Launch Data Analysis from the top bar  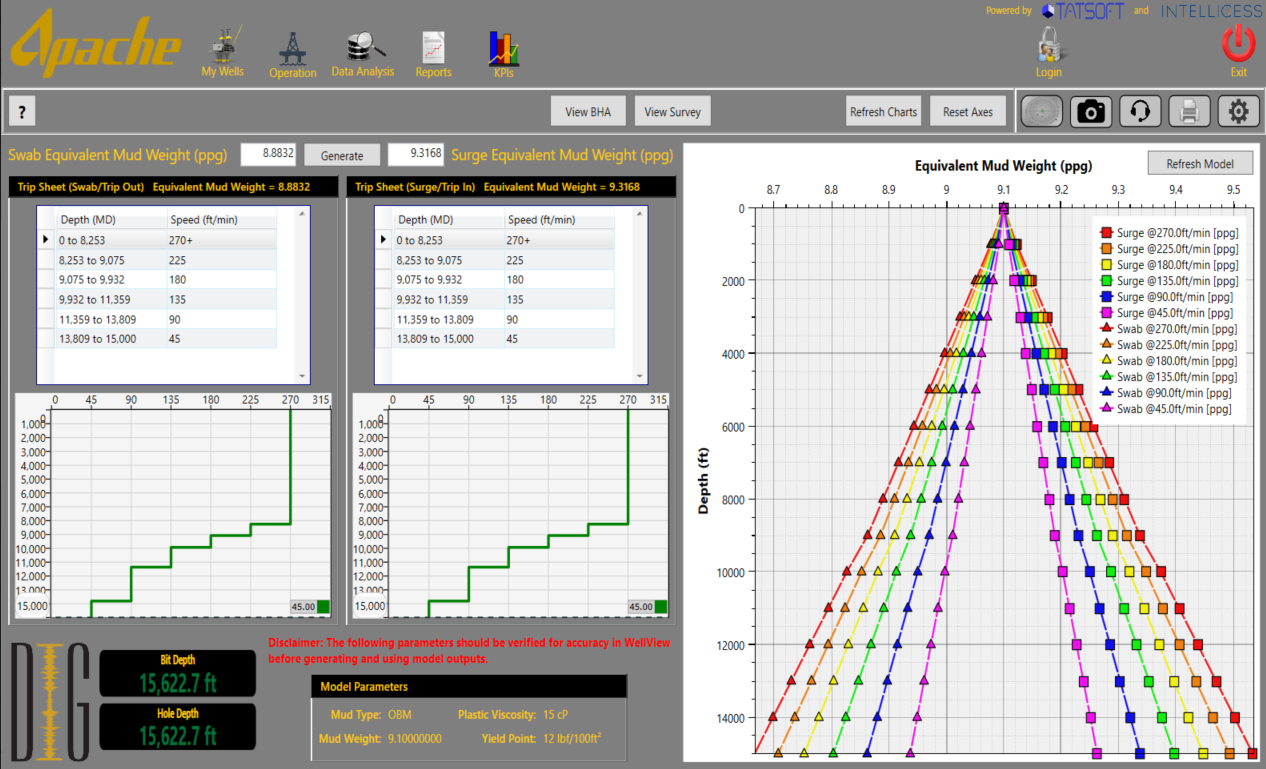[362, 50]
